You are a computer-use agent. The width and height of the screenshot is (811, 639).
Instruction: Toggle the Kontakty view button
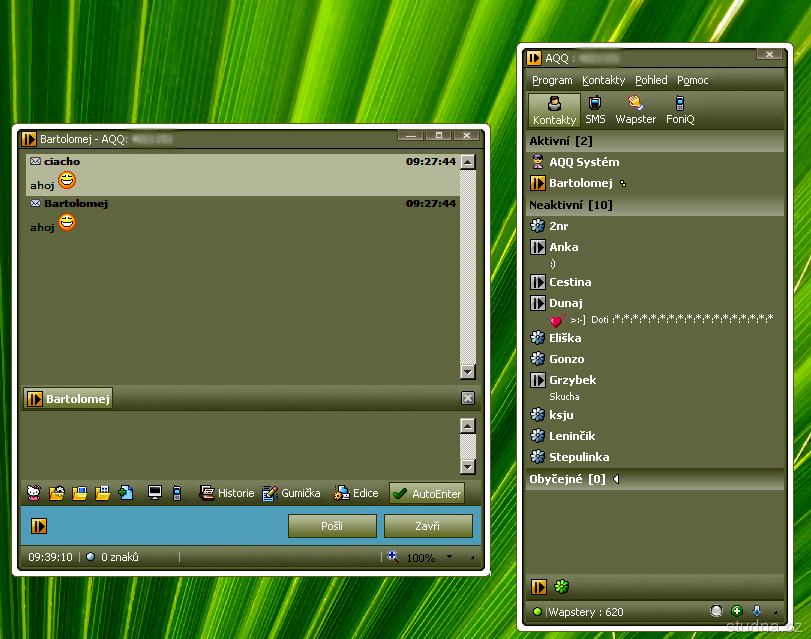click(x=554, y=110)
